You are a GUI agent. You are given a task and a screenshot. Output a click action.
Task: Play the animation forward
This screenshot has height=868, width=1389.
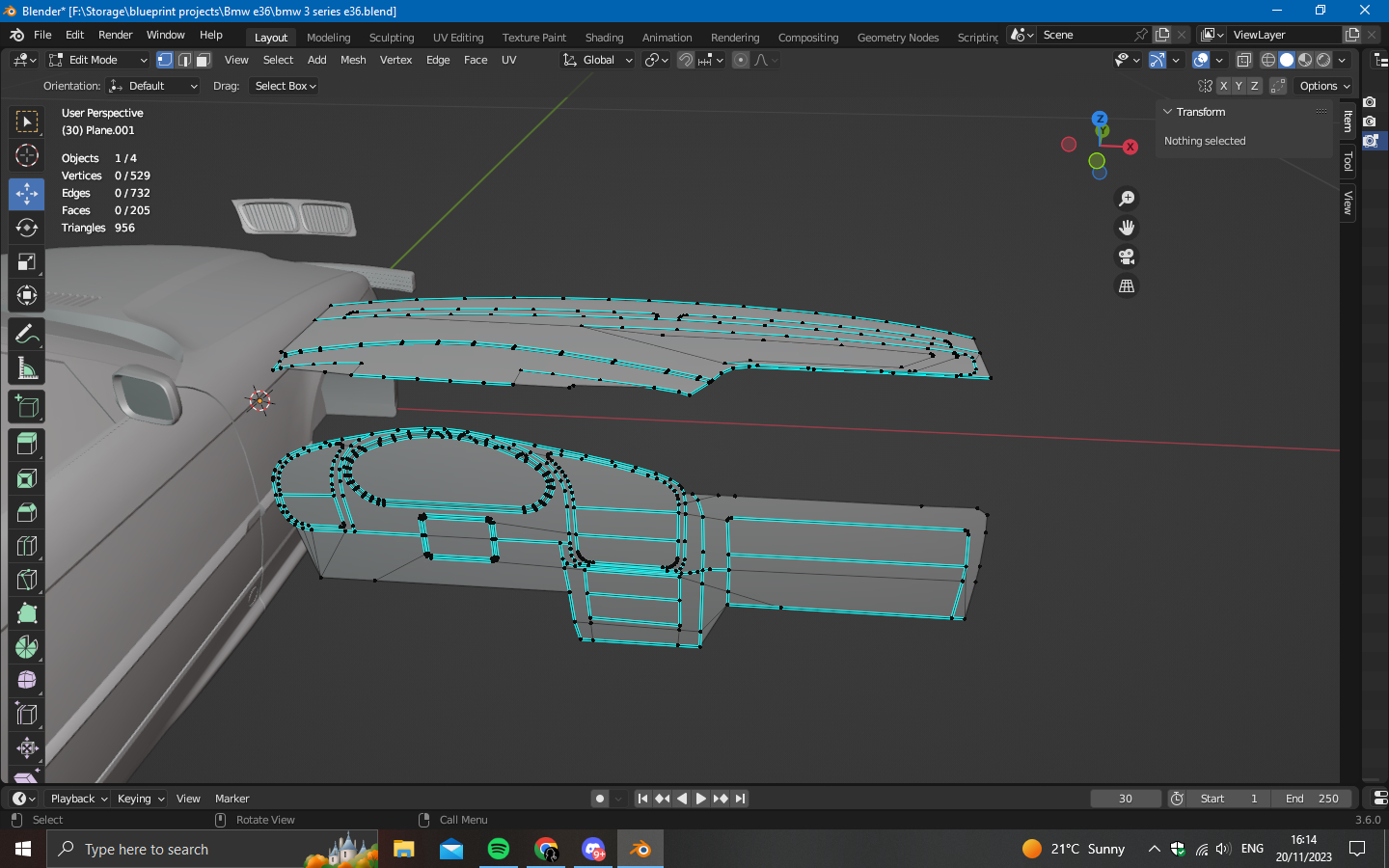tap(701, 799)
